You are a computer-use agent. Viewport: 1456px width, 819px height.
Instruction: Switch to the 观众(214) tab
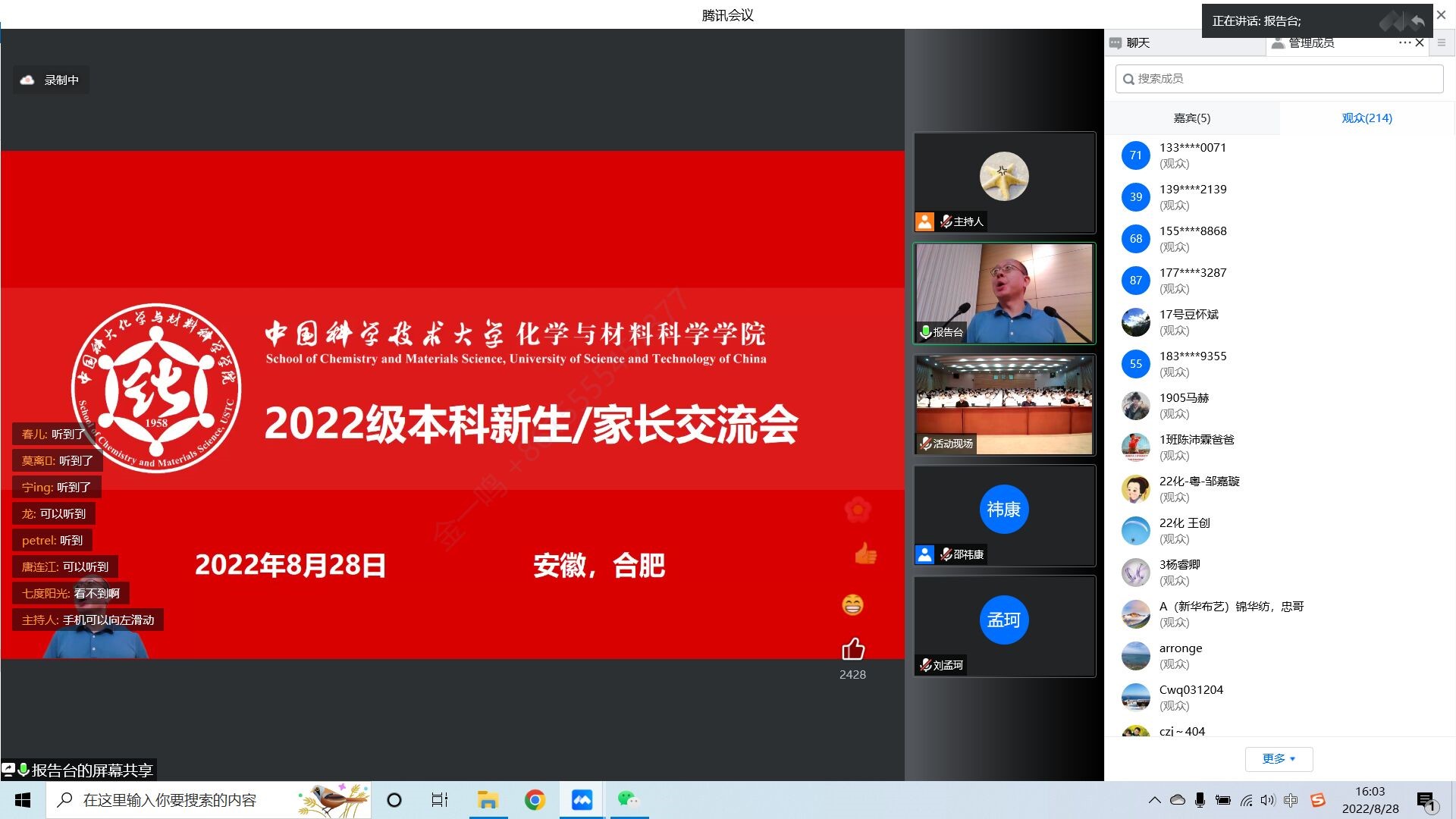(1367, 118)
